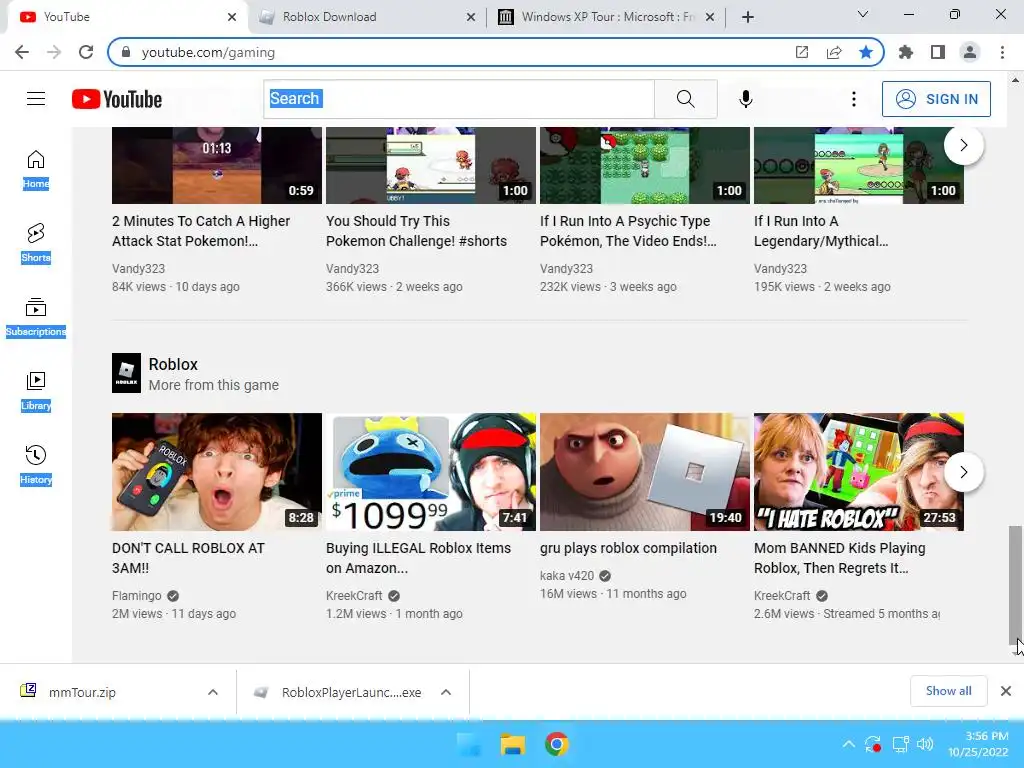Click the Roblox game channel icon
Image resolution: width=1024 pixels, height=768 pixels.
pyautogui.click(x=126, y=373)
